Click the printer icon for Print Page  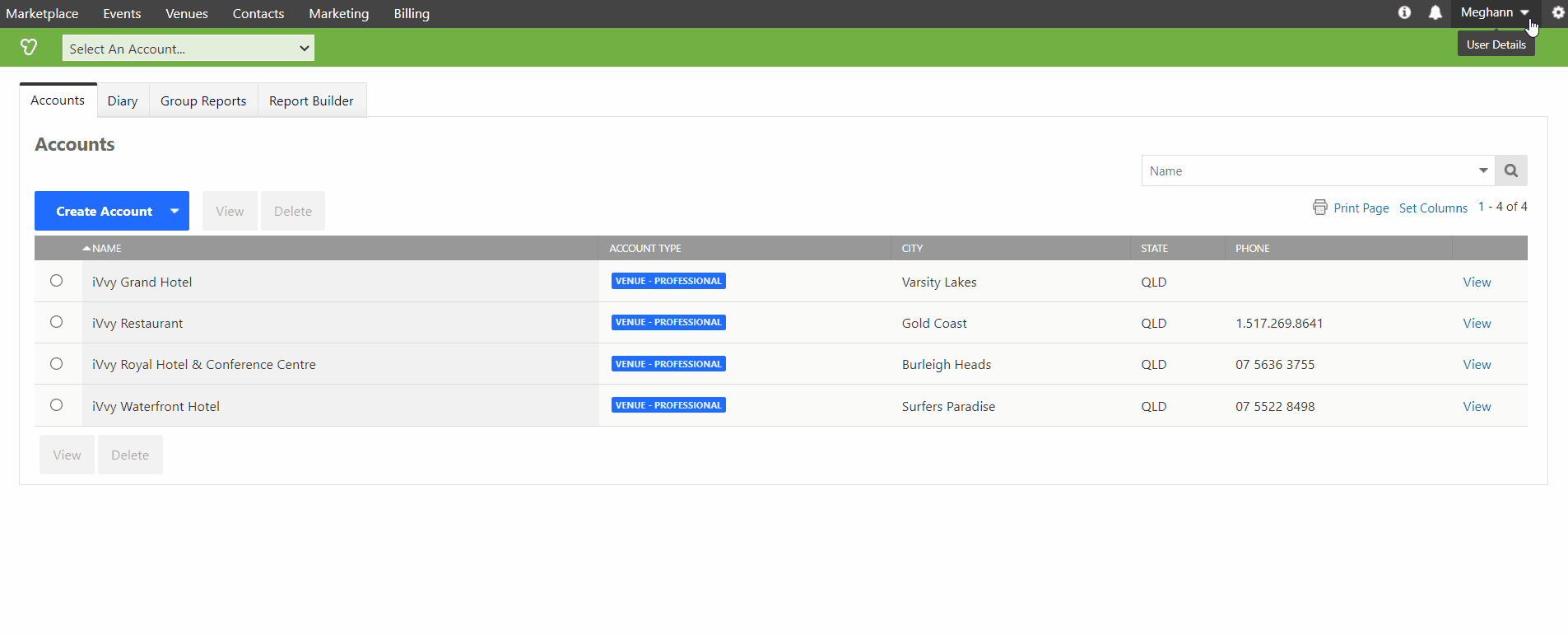tap(1320, 208)
